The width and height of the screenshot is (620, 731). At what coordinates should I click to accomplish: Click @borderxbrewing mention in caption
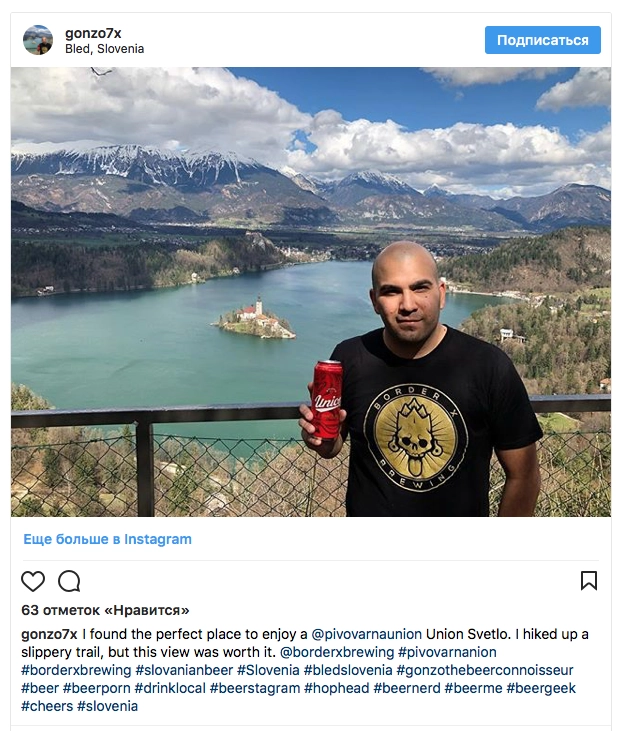click(337, 652)
